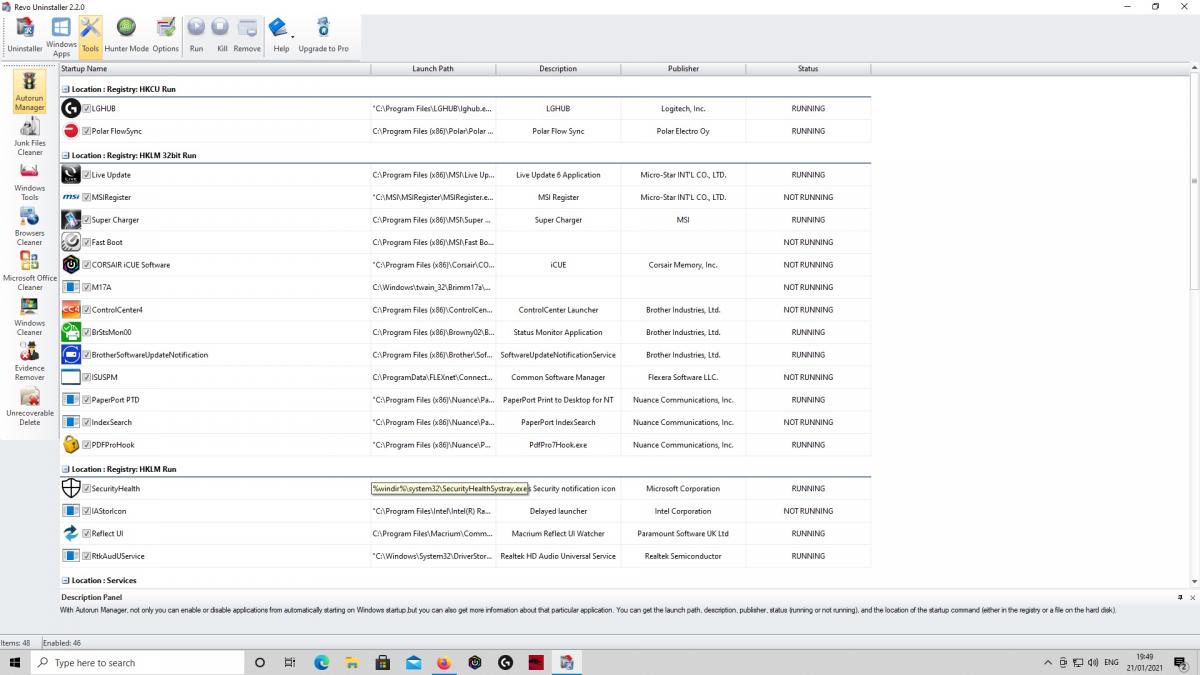Toggle the ControlCenter4 checkbox
The image size is (1200, 675).
87,310
